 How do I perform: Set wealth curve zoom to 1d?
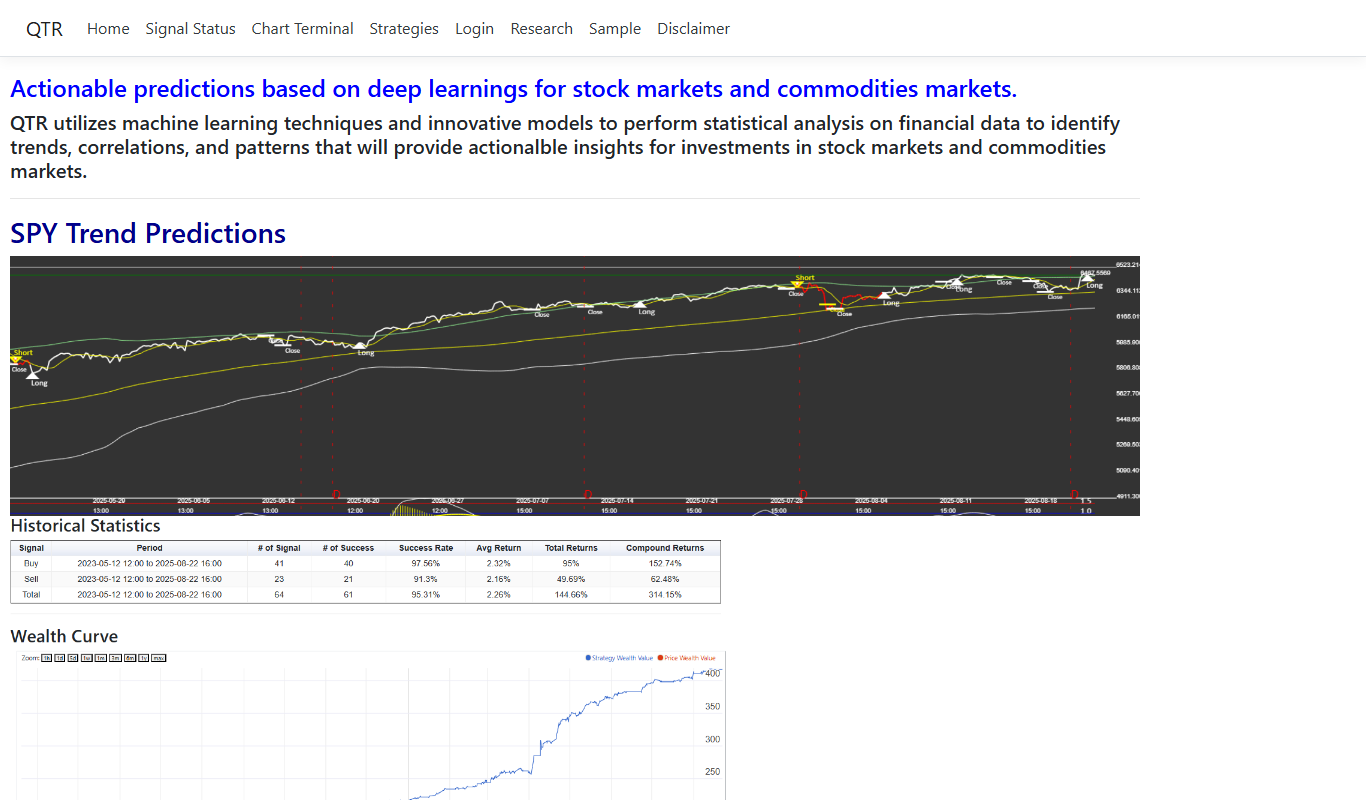60,658
